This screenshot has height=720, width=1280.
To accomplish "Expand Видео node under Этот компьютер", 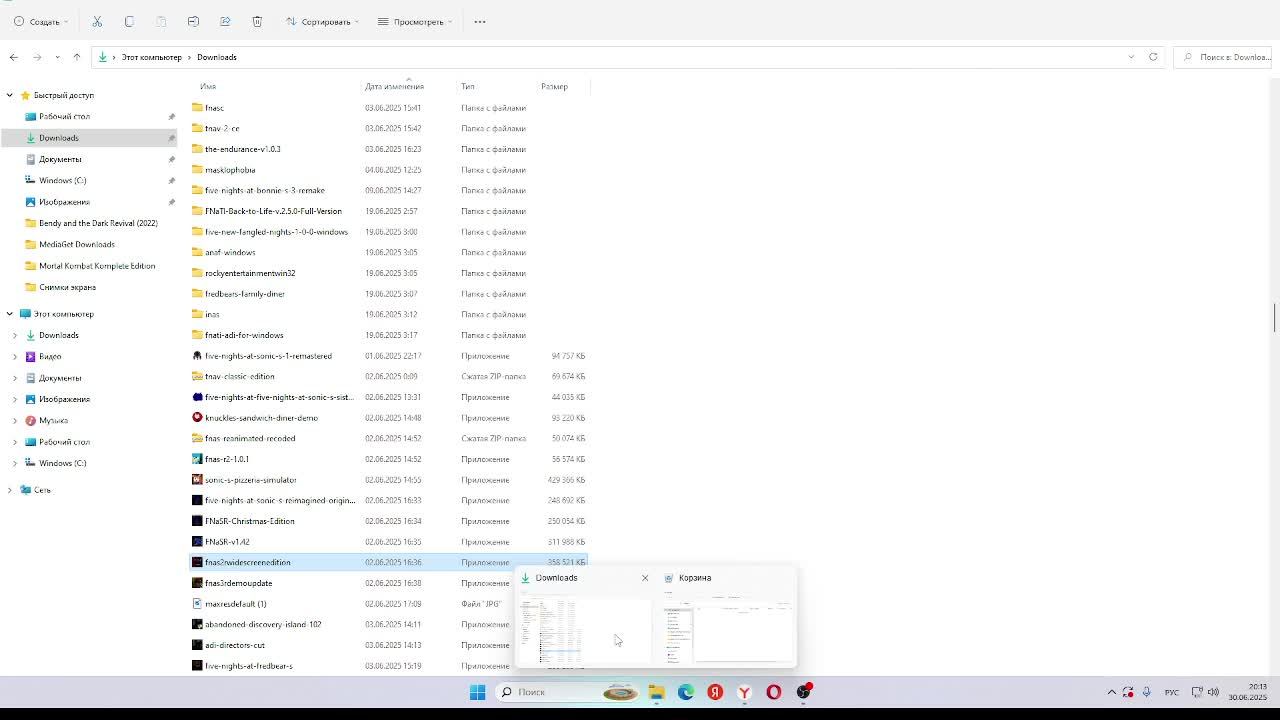I will point(15,356).
